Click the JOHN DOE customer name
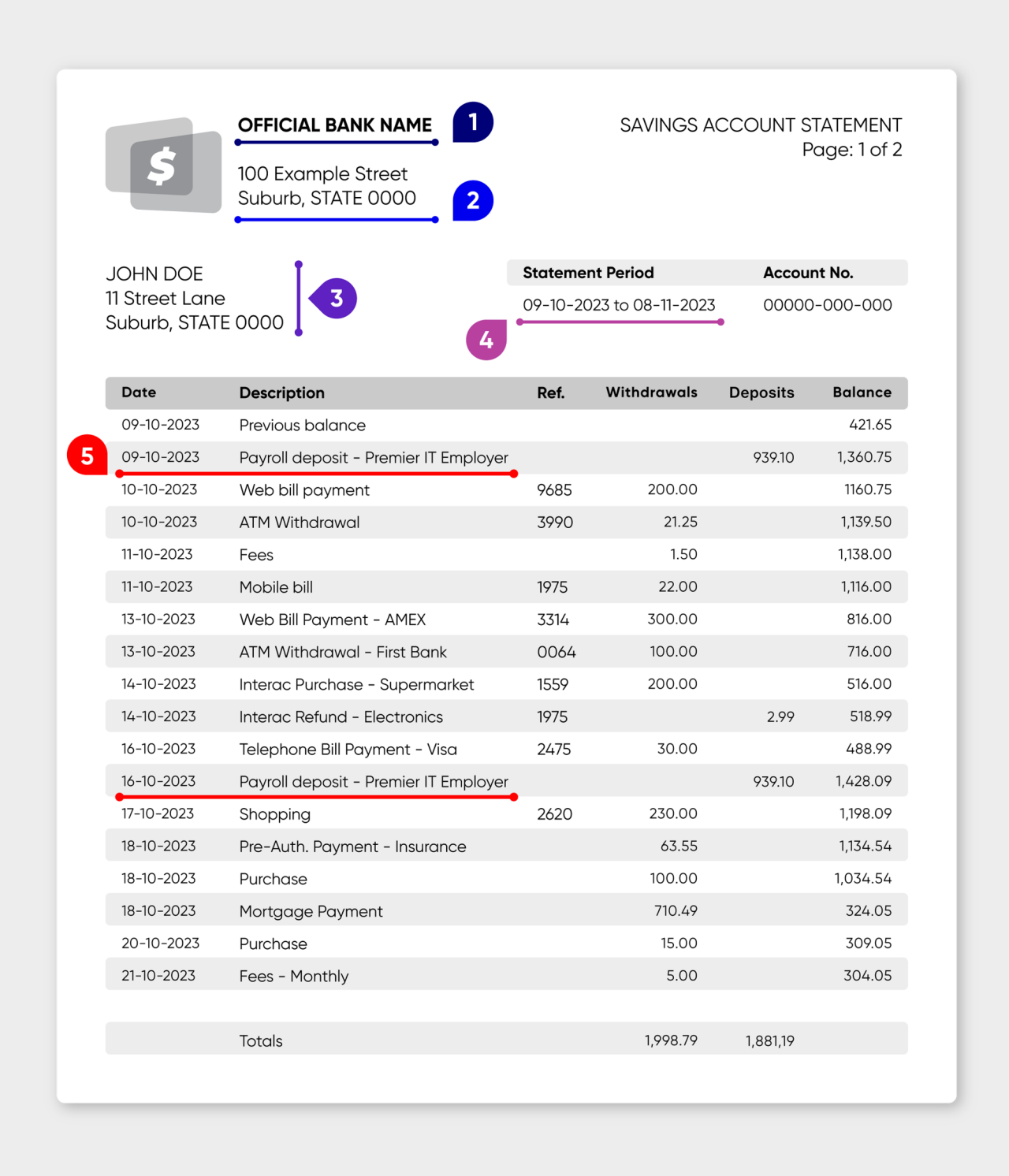1009x1176 pixels. click(155, 274)
